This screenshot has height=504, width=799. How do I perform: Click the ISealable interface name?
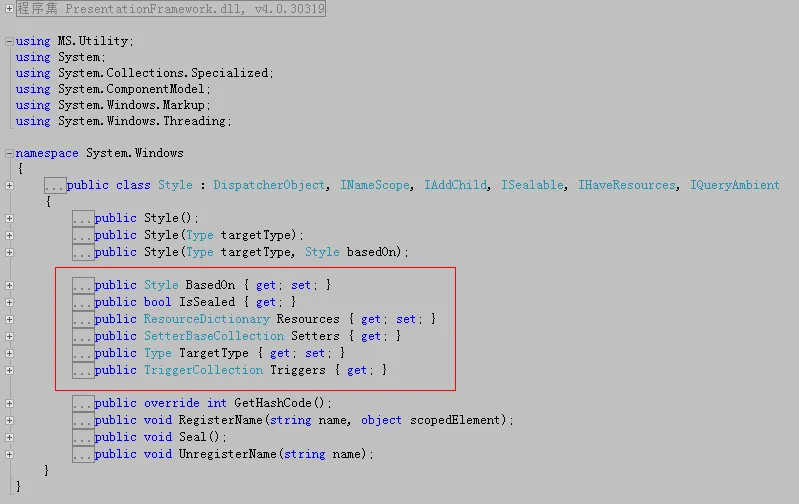[532, 185]
